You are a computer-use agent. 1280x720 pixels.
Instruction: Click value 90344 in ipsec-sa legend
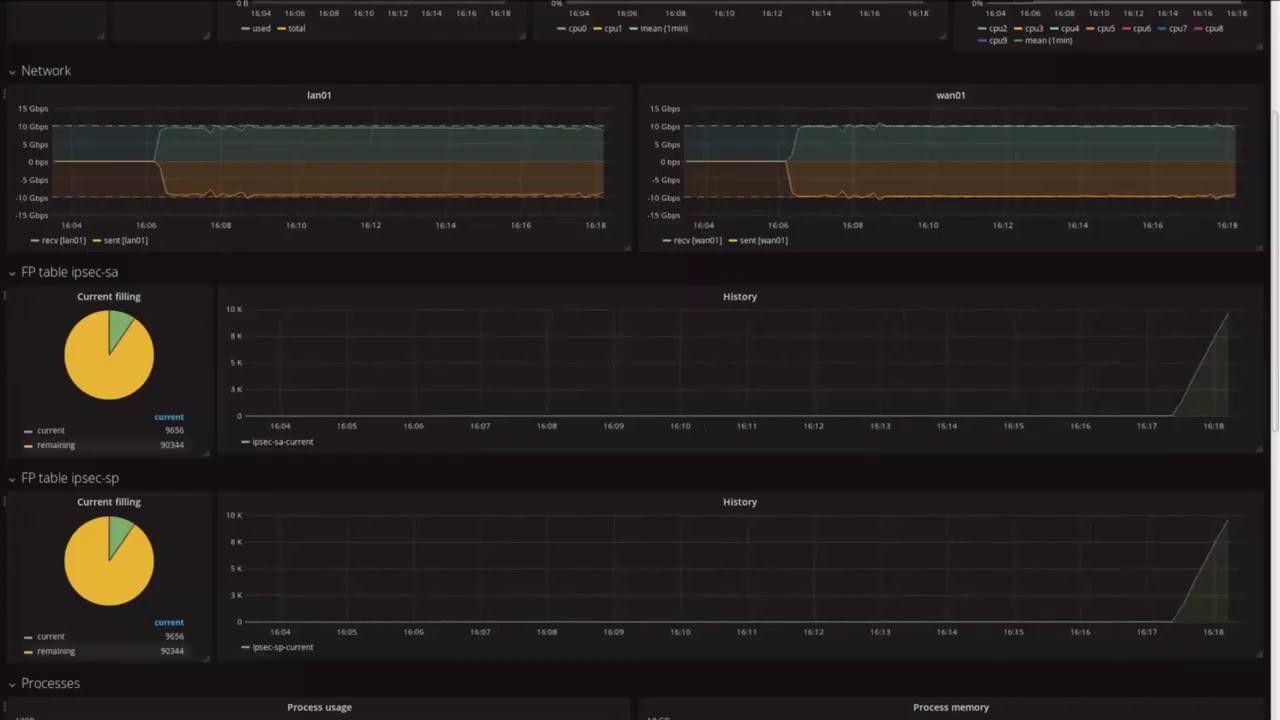coord(172,445)
